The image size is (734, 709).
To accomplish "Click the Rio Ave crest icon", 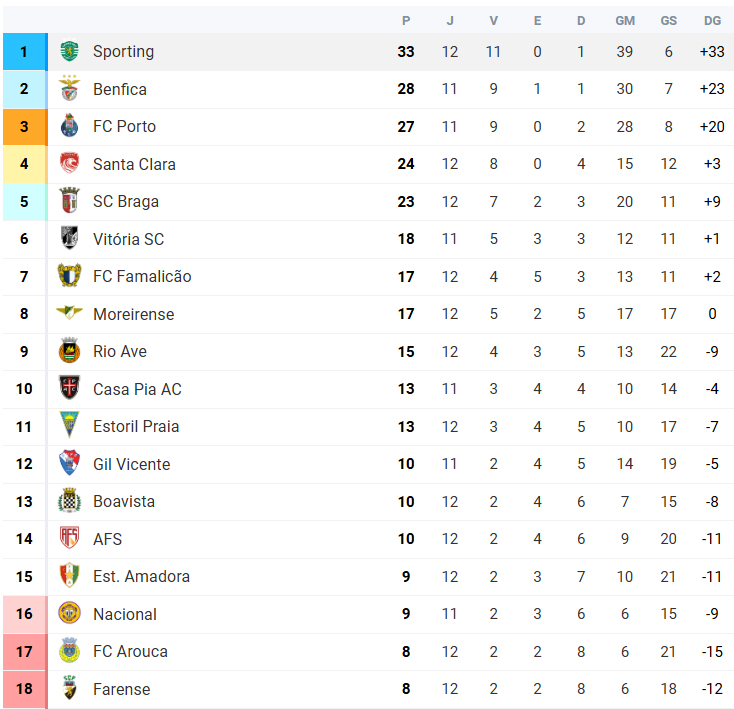I will coord(69,351).
